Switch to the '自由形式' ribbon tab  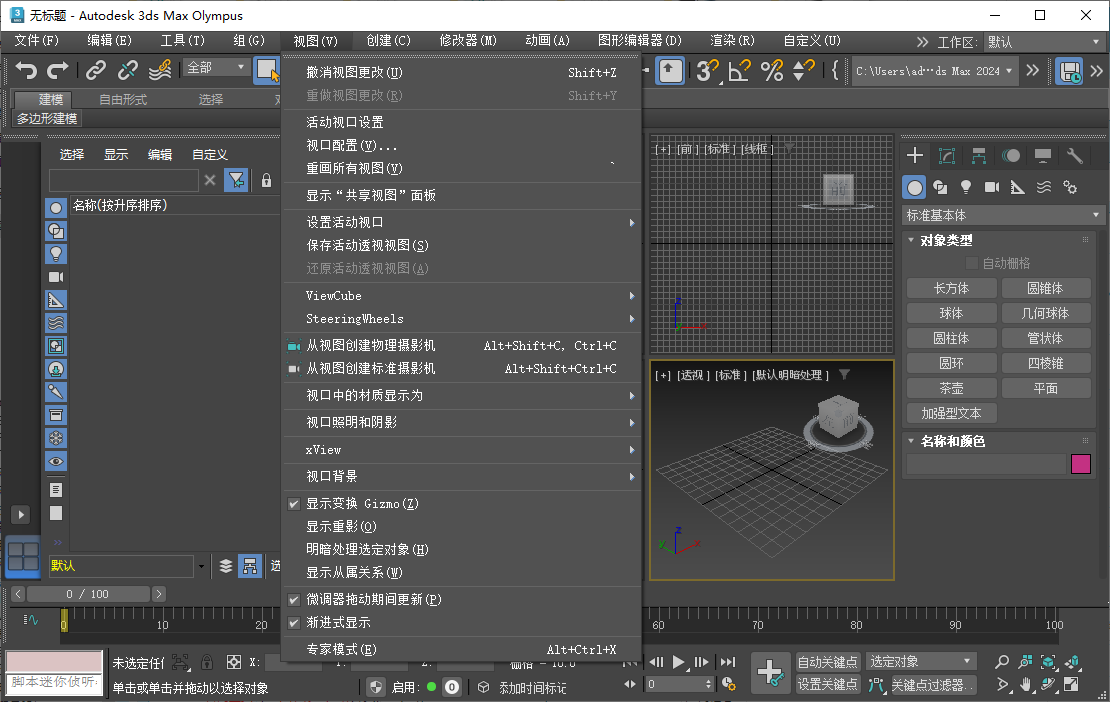[x=122, y=99]
